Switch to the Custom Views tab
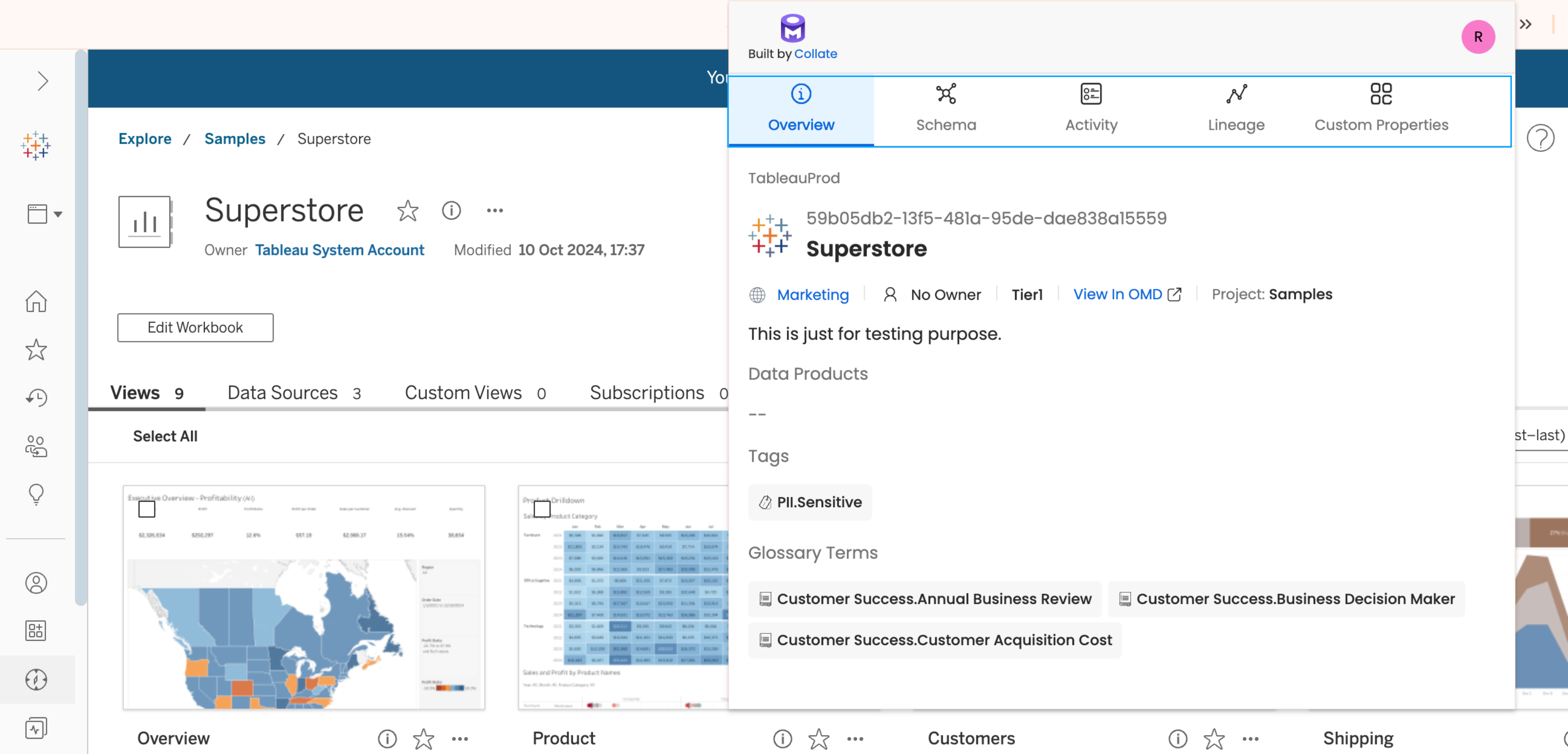Image resolution: width=1568 pixels, height=754 pixels. point(475,393)
